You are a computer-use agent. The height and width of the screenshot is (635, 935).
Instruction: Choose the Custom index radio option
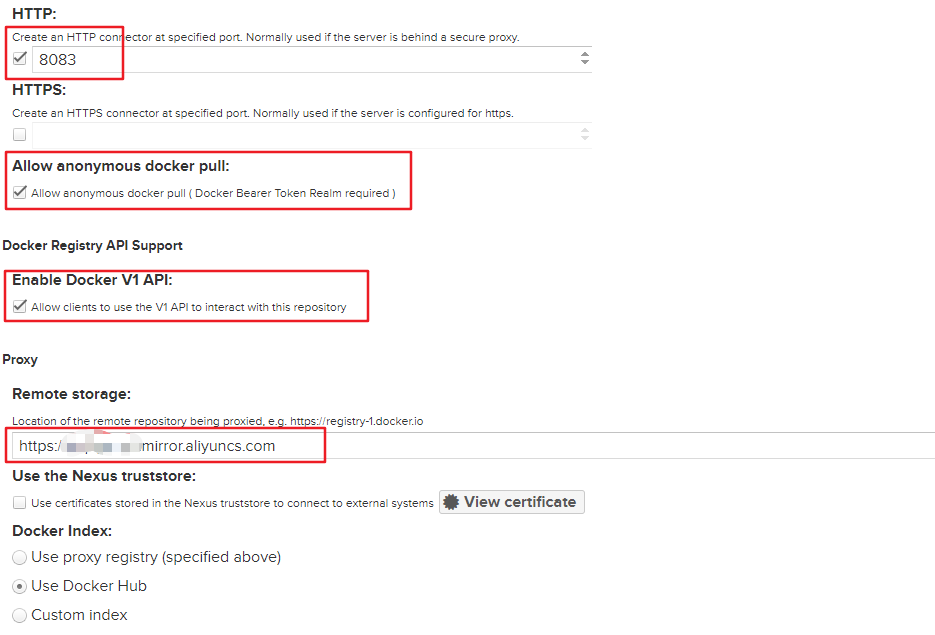tap(20, 615)
